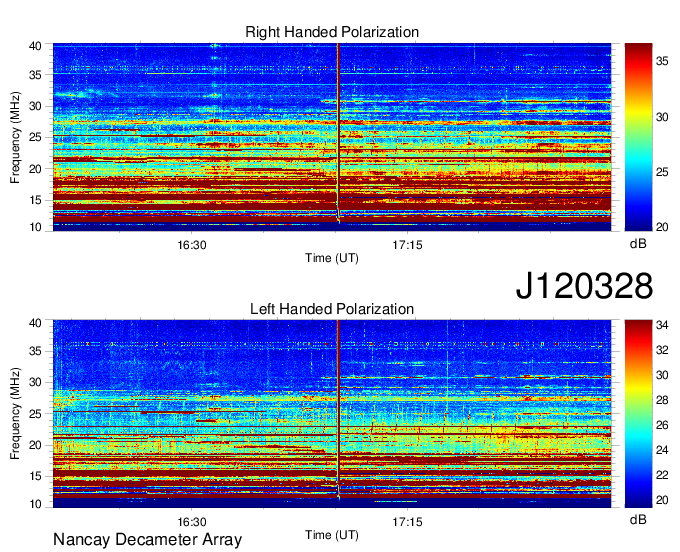Click '16:30' under the Left Handed plot
Viewport: 680px width, 552px height.
pyautogui.click(x=192, y=522)
